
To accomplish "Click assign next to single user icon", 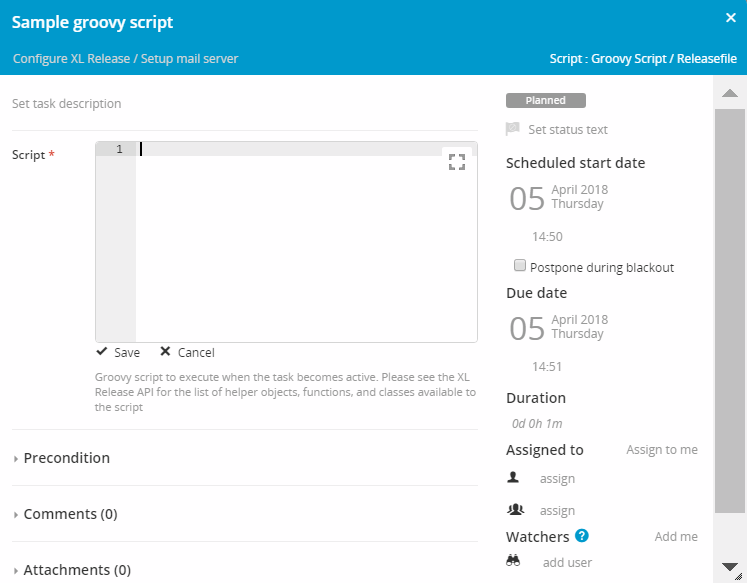I will (557, 479).
